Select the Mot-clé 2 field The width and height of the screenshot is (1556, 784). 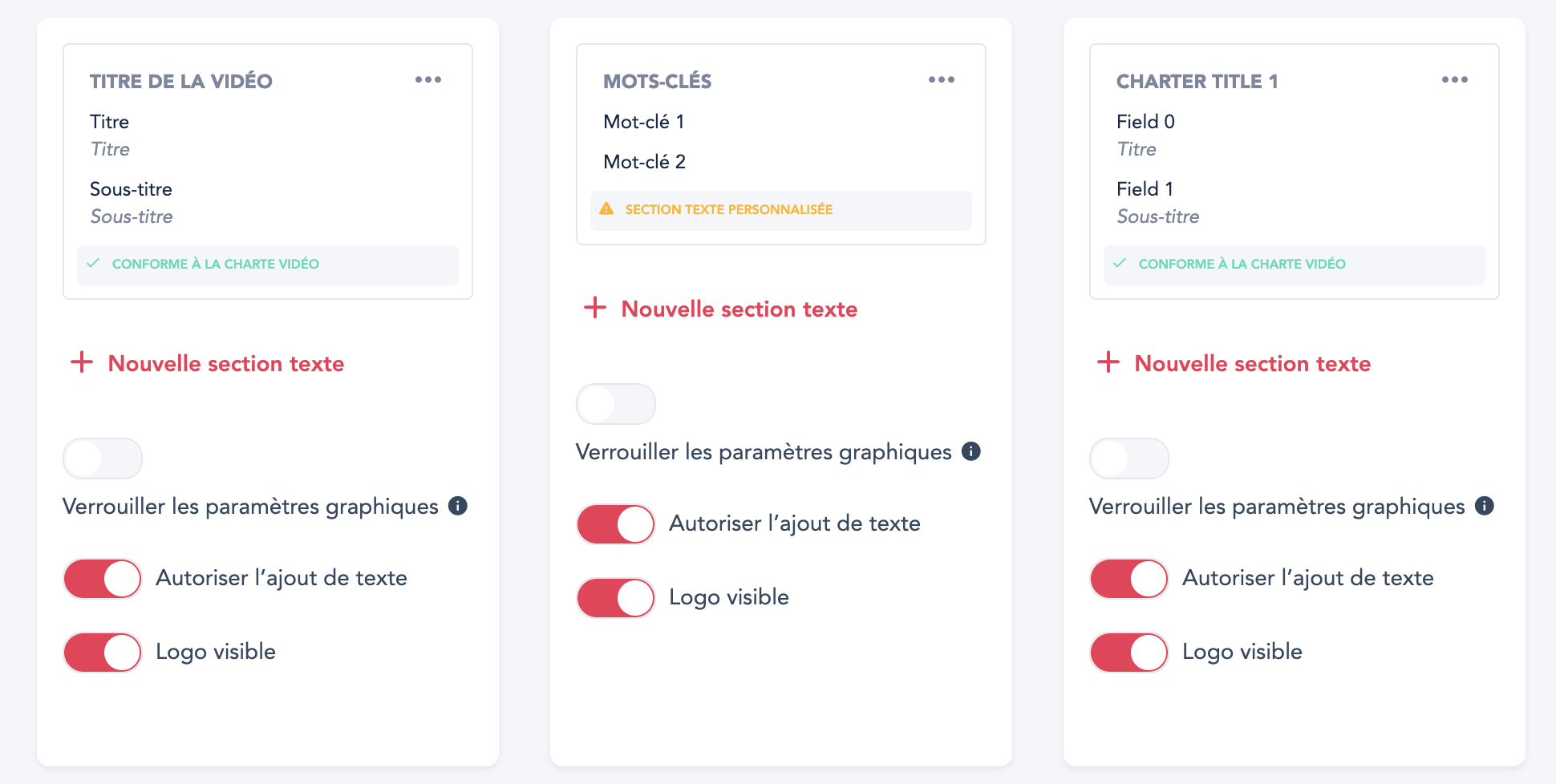[x=645, y=162]
